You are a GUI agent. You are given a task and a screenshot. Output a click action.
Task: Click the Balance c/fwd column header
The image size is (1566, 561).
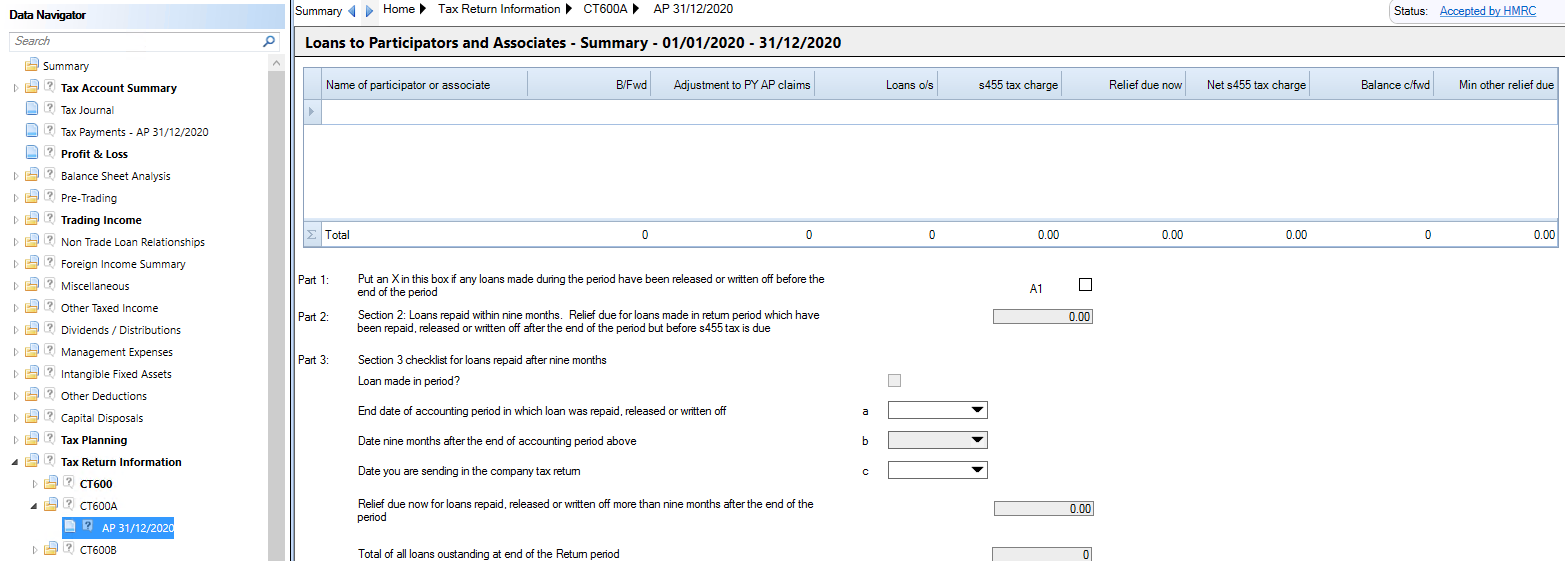[1371, 85]
